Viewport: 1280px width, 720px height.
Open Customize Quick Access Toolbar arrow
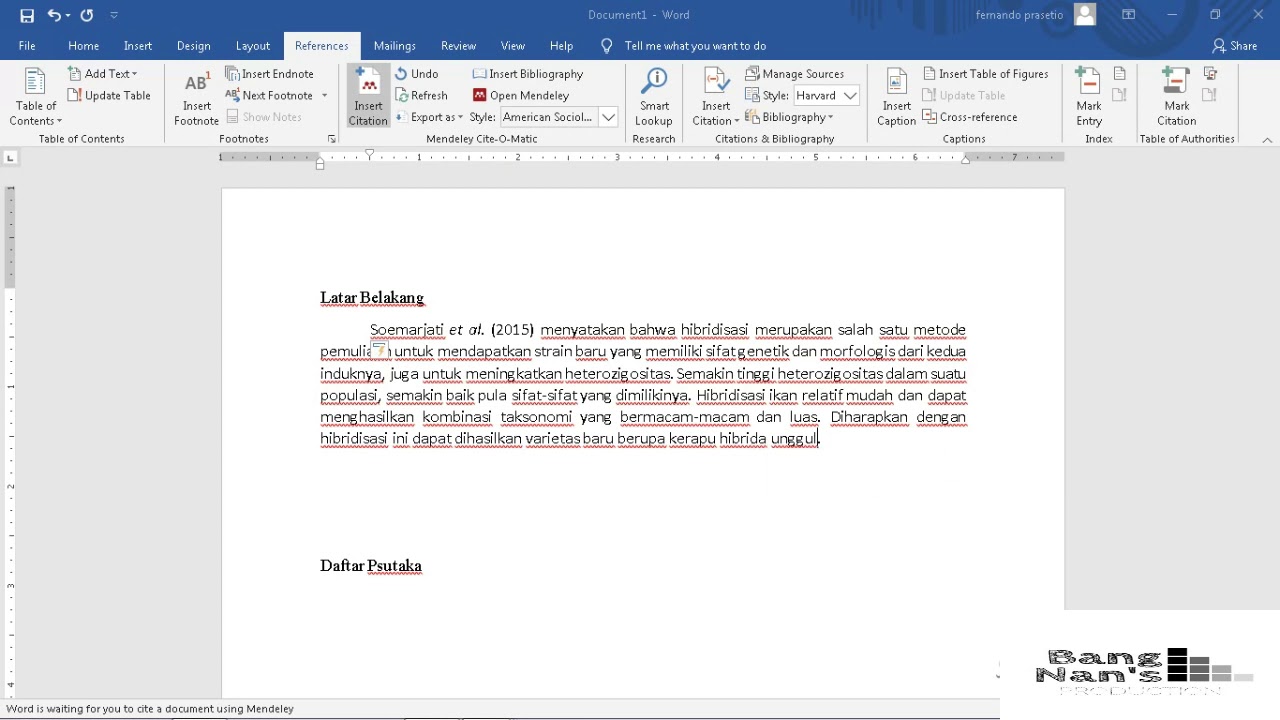click(x=114, y=15)
